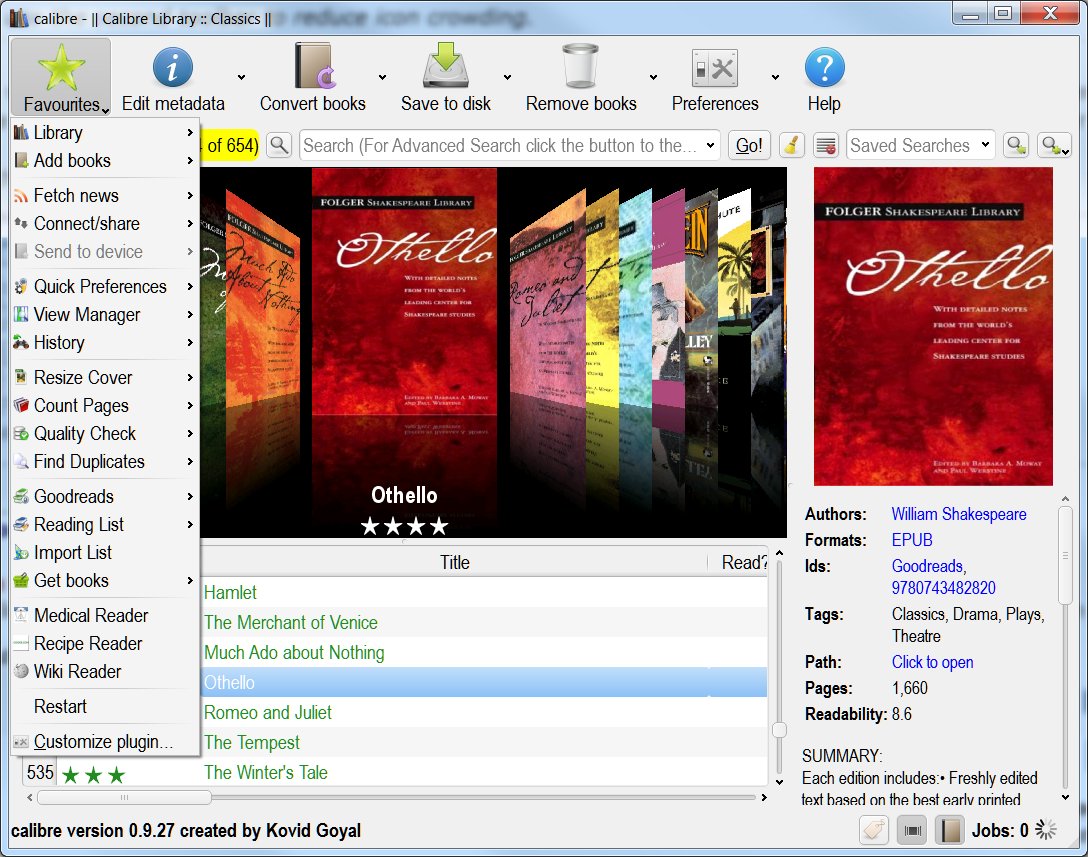
Task: Click the Remove books trash icon
Action: click(x=580, y=66)
